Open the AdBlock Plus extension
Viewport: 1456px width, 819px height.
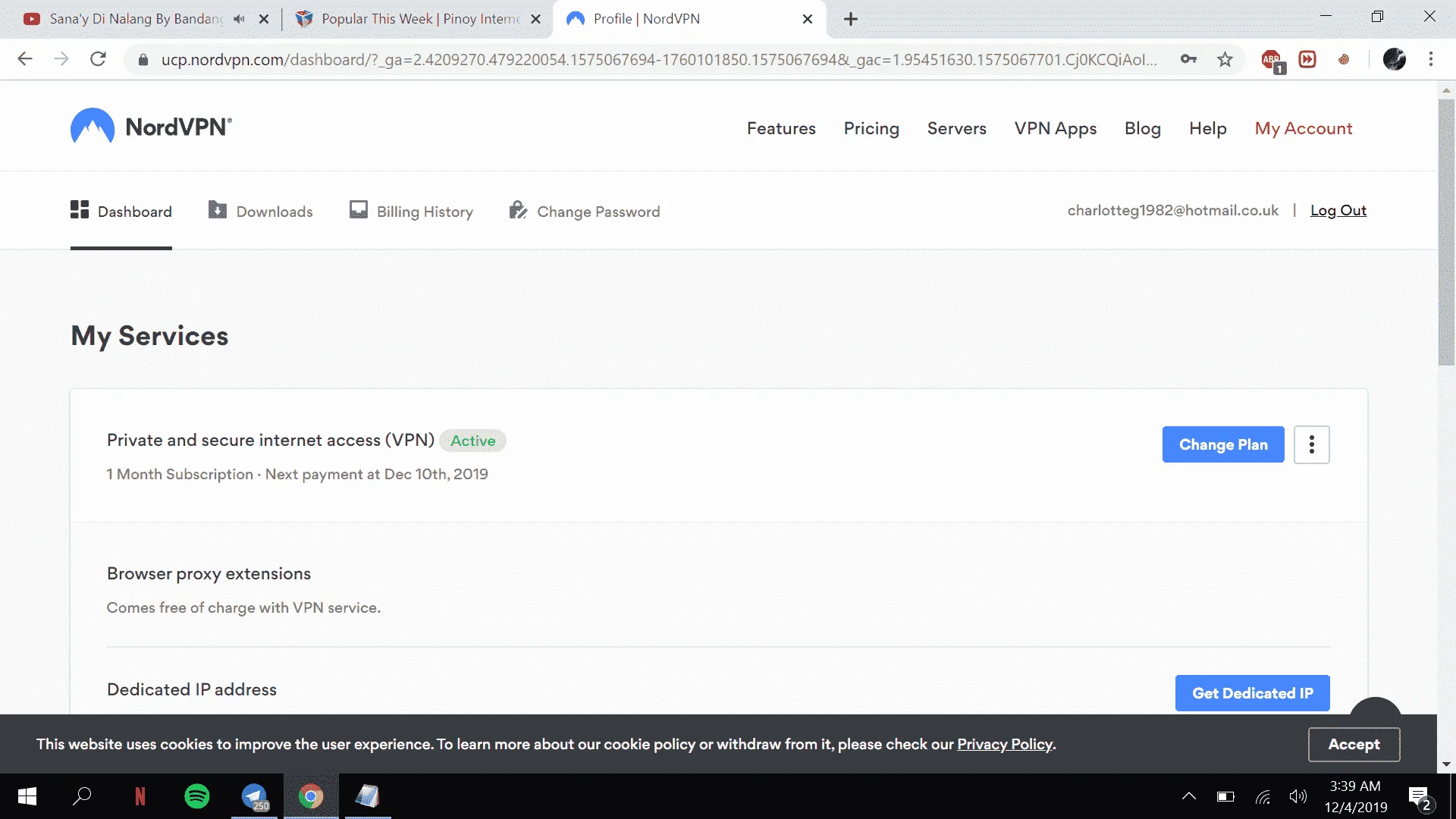pyautogui.click(x=1272, y=60)
